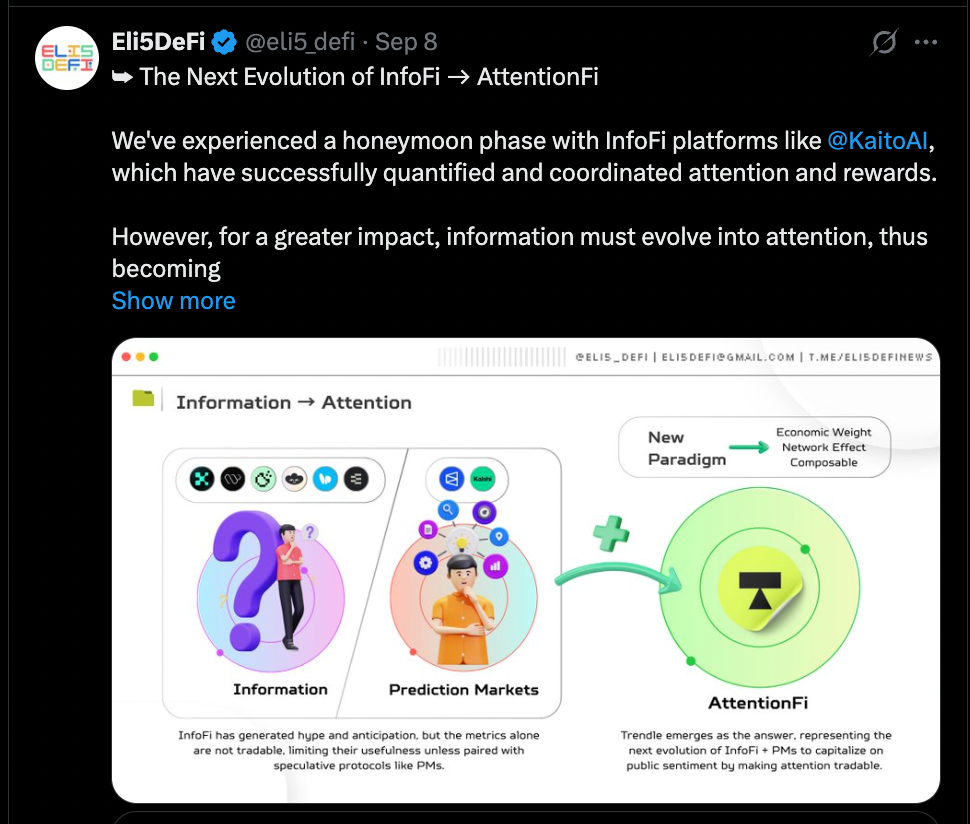Click the yellow folder icon beside Information
This screenshot has width=970, height=824.
click(143, 398)
